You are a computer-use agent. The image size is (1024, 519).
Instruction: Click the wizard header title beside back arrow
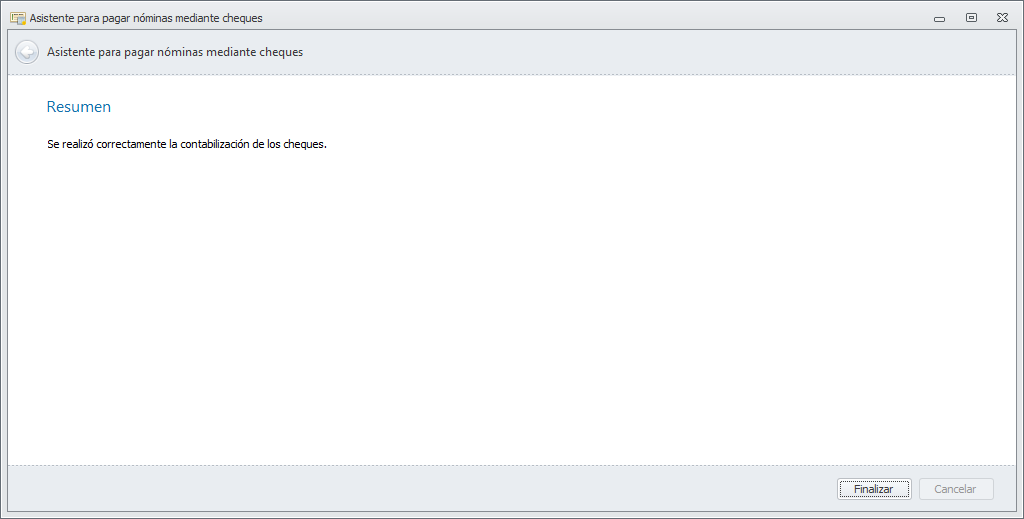pyautogui.click(x=175, y=52)
